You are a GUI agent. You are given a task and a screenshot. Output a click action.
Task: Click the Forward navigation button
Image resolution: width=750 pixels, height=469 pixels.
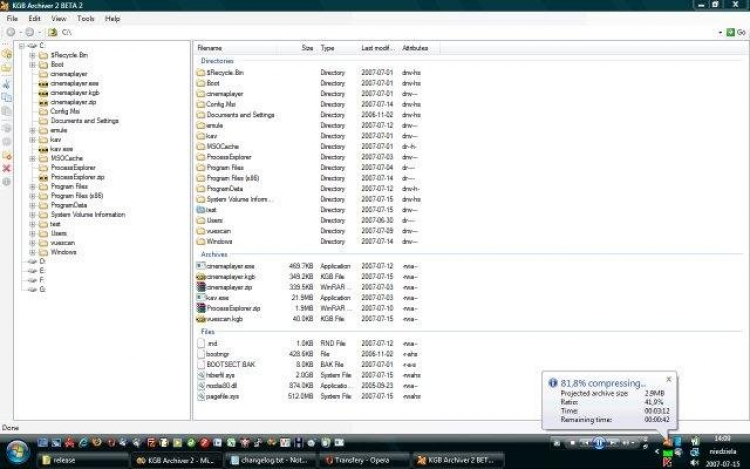click(x=30, y=32)
